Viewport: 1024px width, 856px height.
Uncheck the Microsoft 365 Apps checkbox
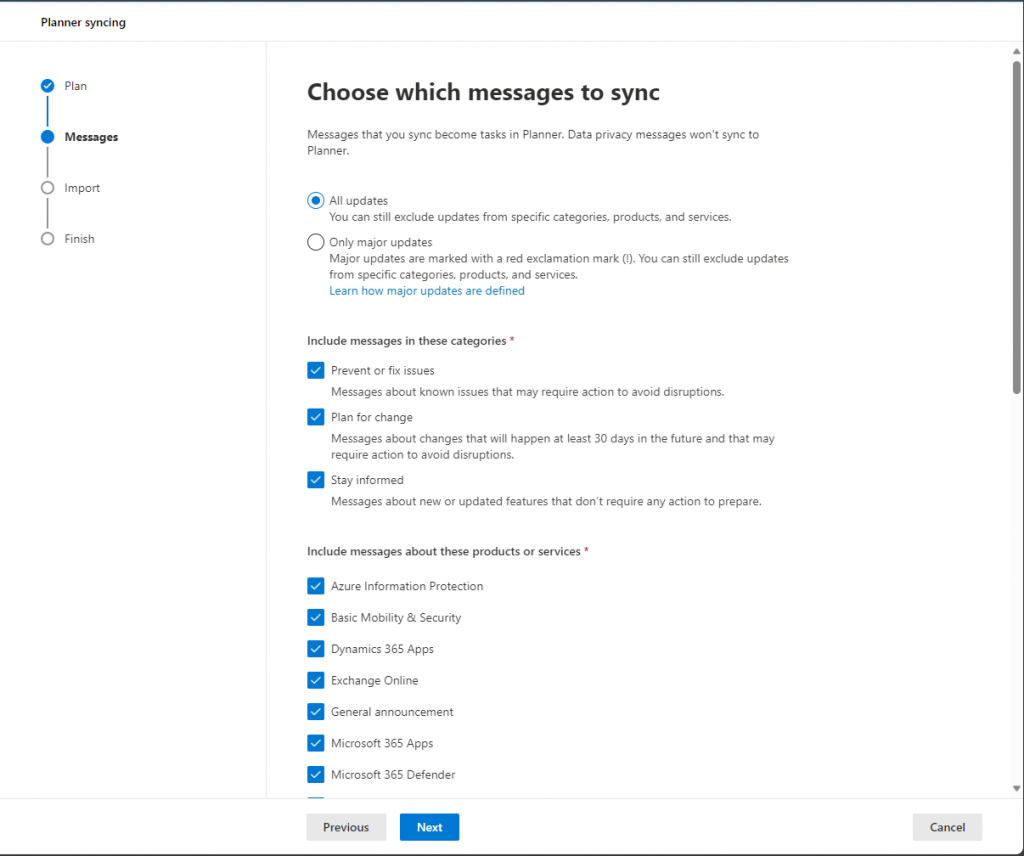click(x=316, y=743)
